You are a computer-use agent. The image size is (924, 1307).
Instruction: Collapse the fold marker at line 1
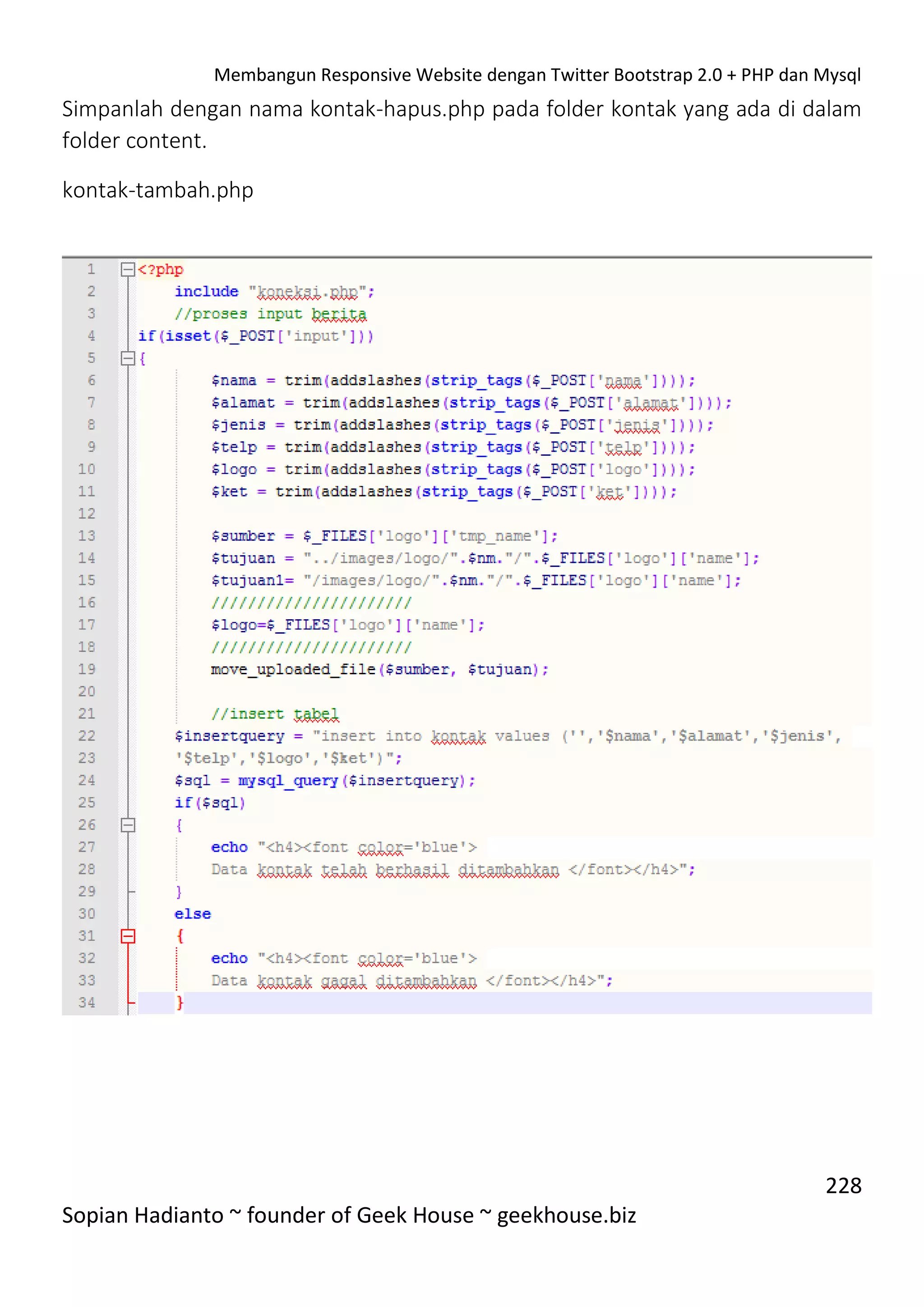tap(128, 269)
